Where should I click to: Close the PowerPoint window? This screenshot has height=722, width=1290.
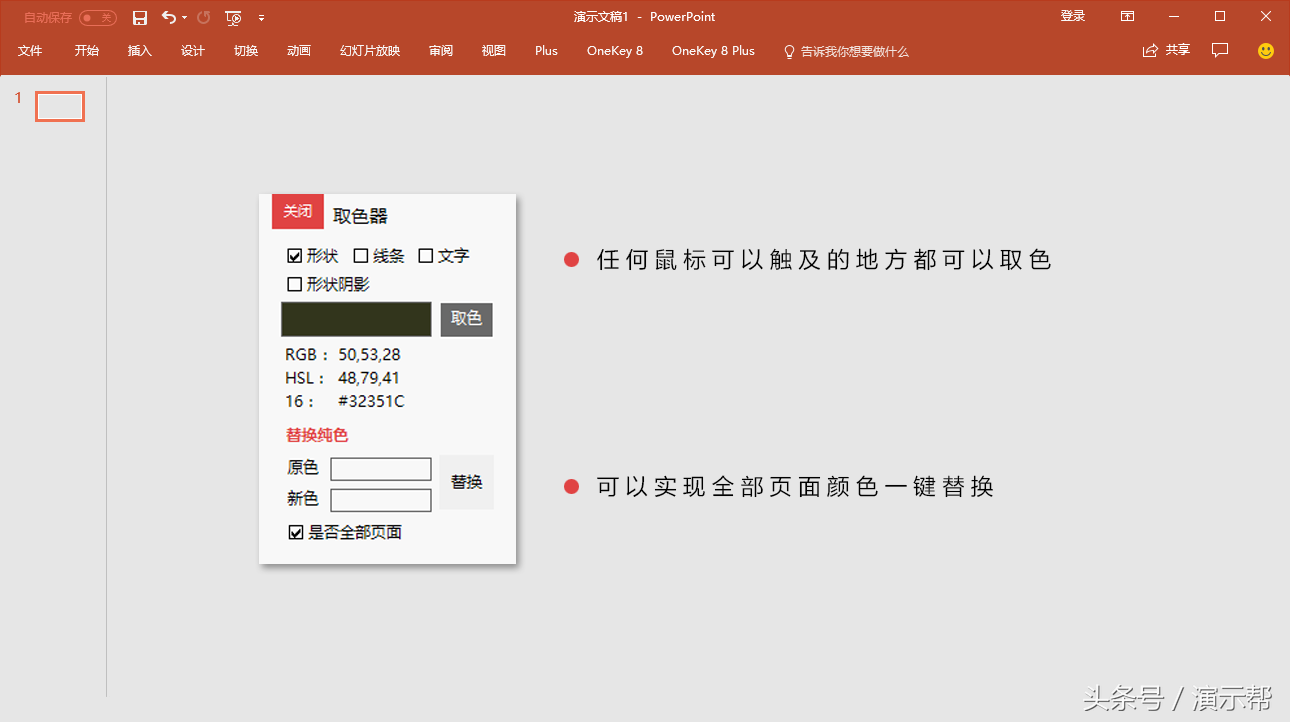pos(1266,16)
